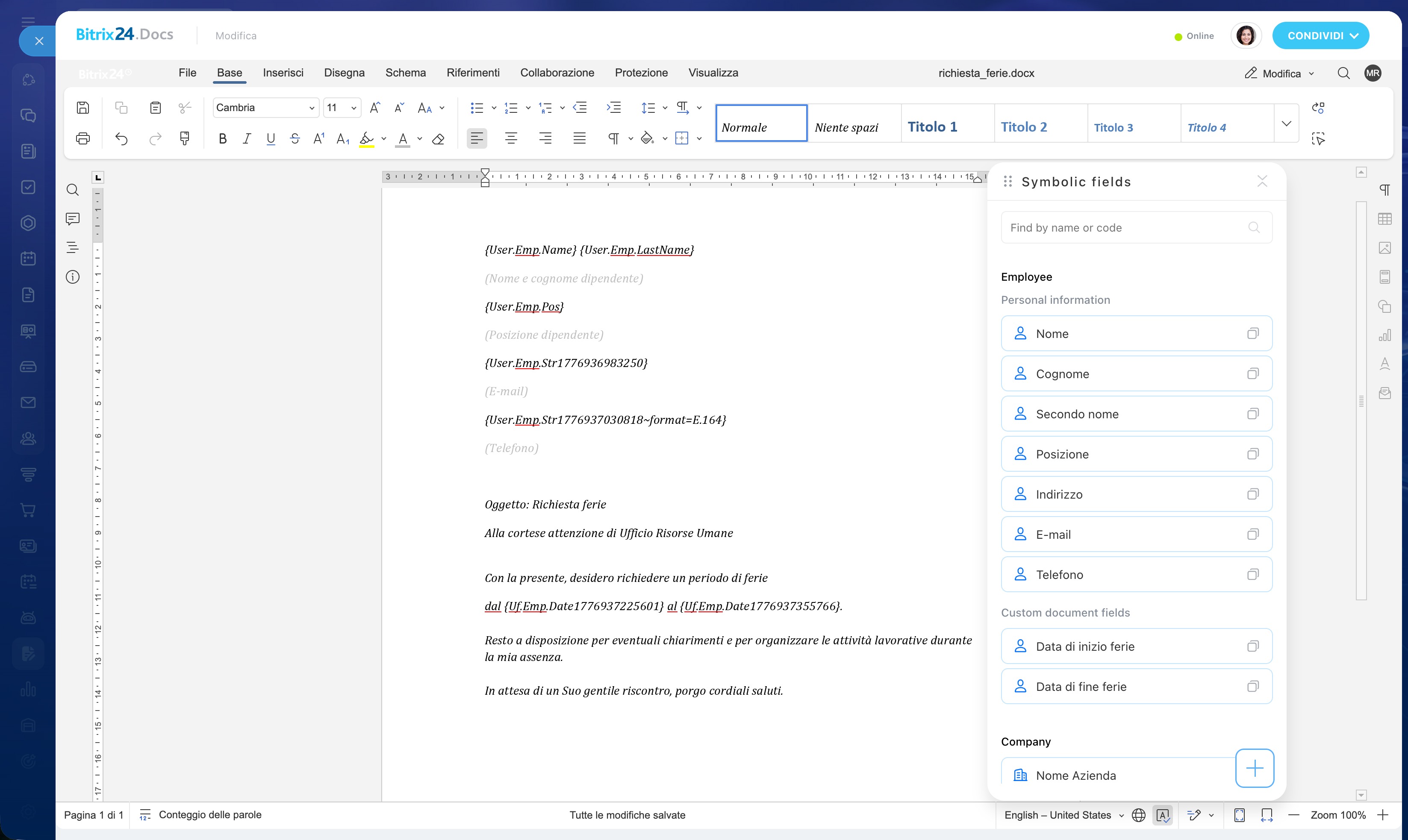
Task: Click the Clear formatting eraser icon
Action: click(438, 139)
